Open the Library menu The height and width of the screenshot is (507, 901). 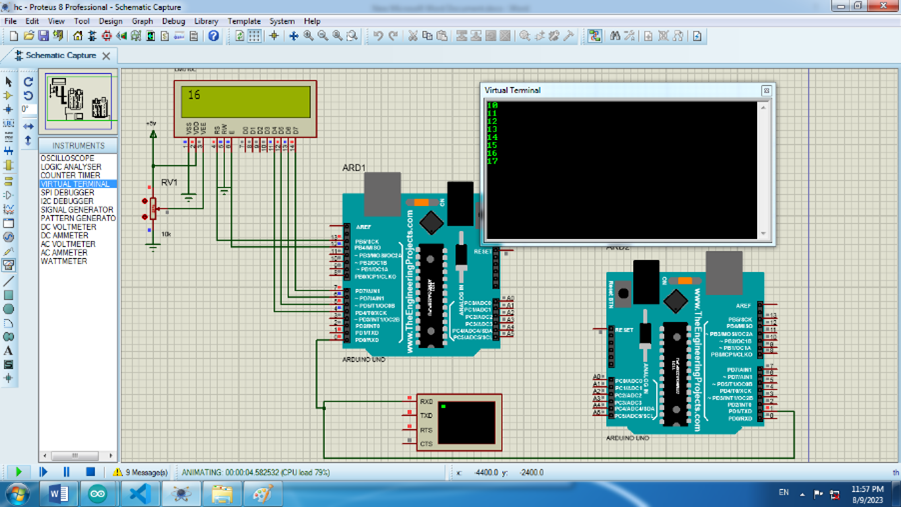tap(206, 20)
